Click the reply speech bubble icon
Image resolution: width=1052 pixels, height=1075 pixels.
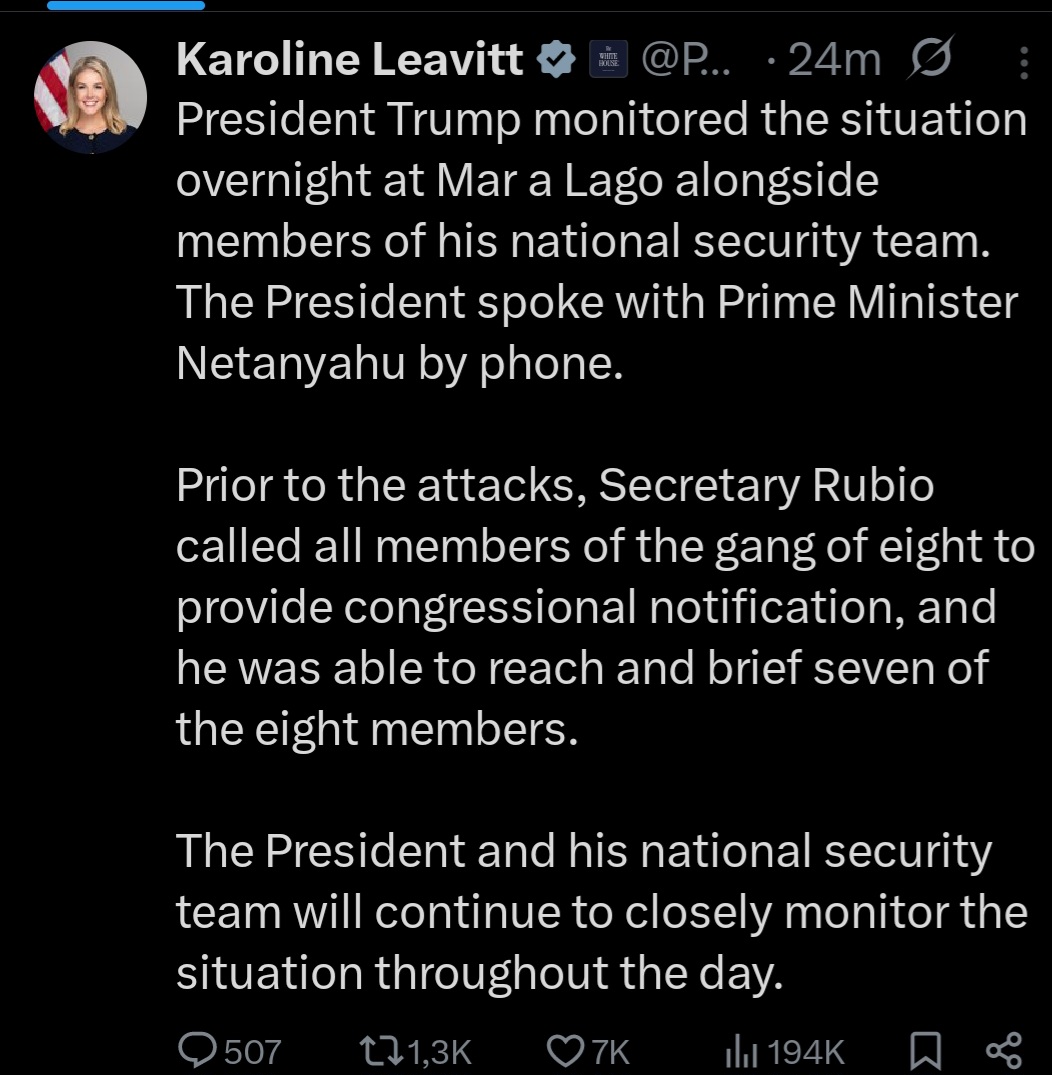click(196, 1050)
